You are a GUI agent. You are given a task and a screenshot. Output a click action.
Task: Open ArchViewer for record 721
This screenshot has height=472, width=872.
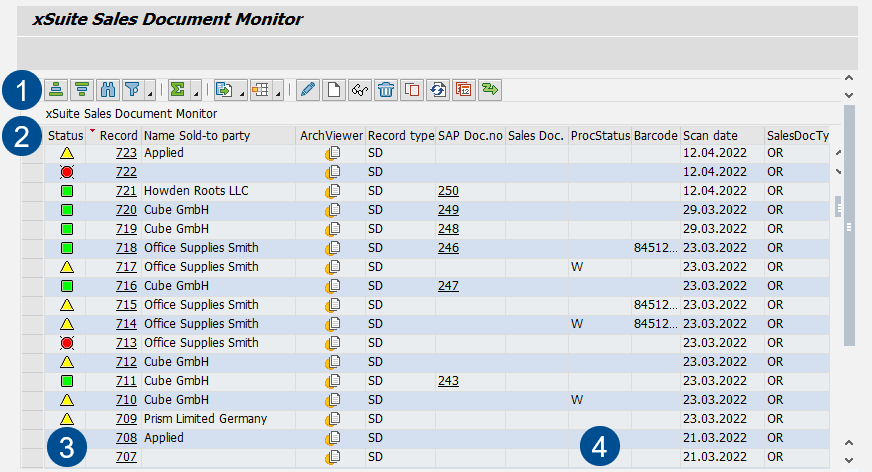333,191
